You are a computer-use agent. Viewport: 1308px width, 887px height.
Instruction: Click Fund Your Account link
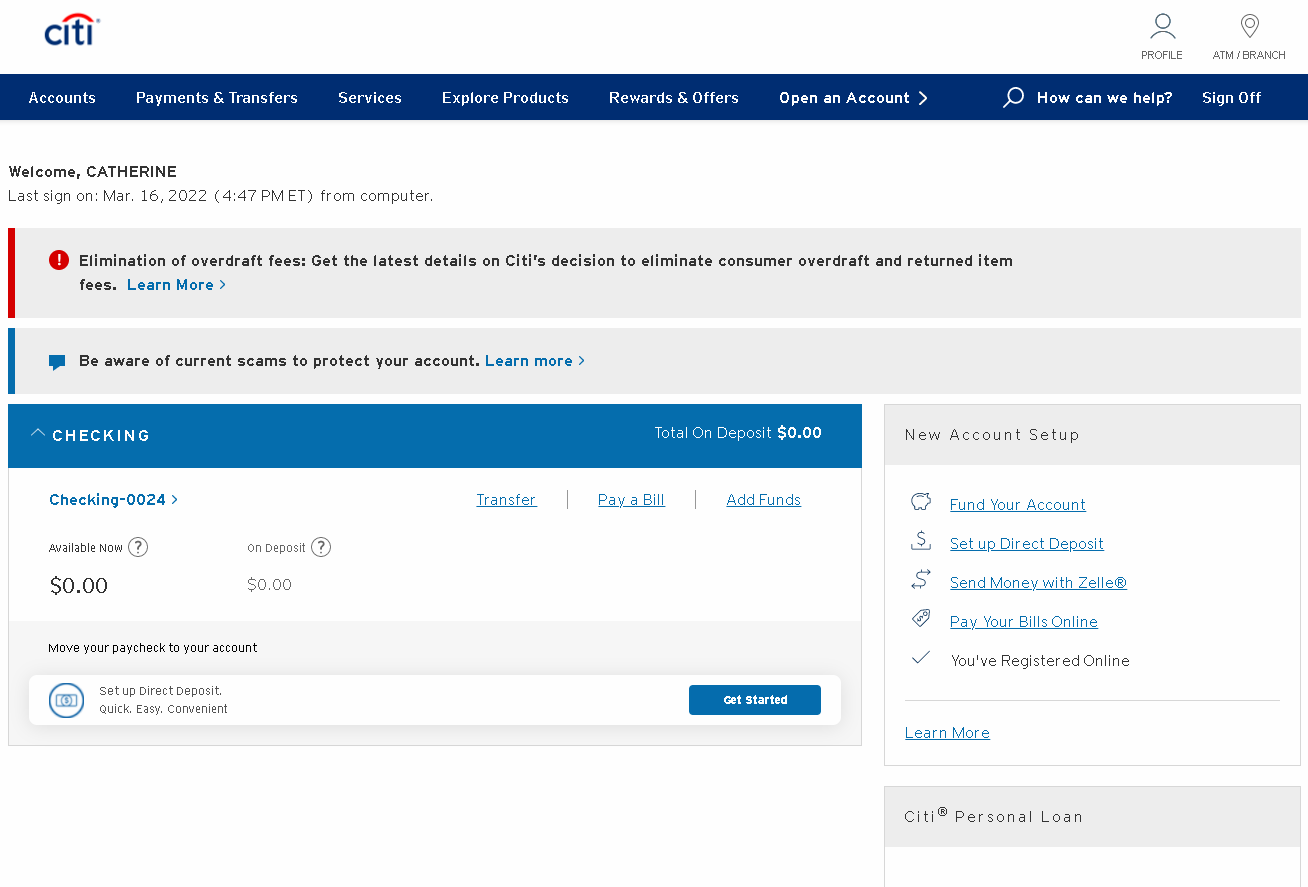[x=1017, y=505]
